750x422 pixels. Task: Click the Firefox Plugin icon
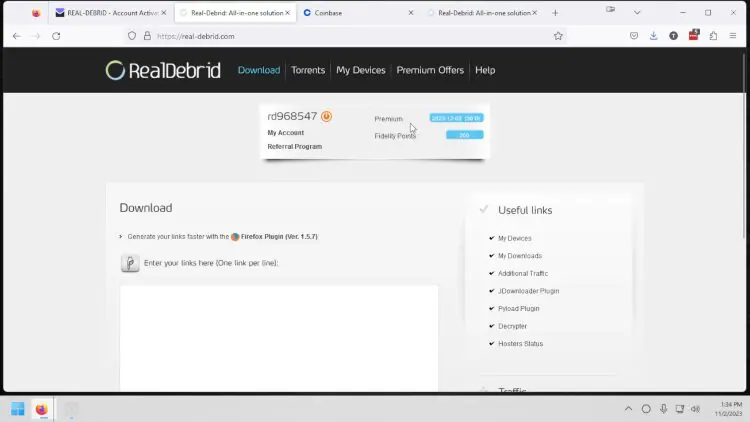click(235, 237)
